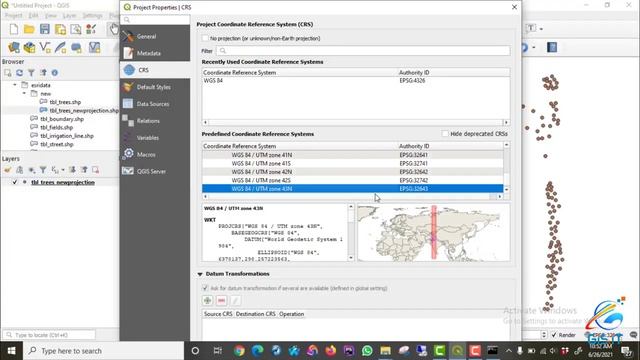Screen dimensions: 640x360
Task: Click New Print Layout icon
Action: [x=76, y=29]
